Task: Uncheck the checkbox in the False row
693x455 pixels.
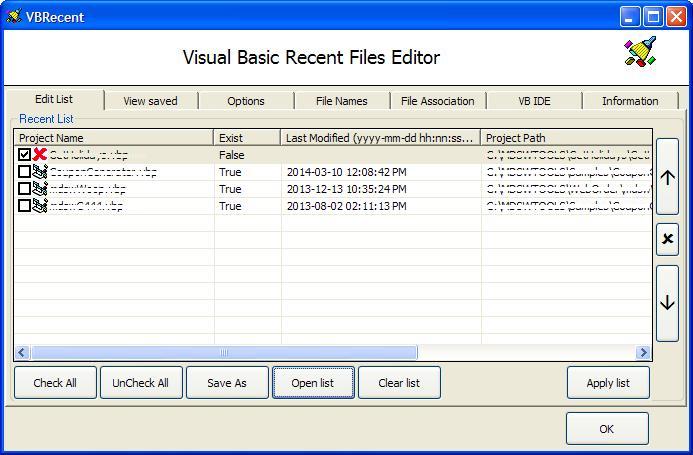Action: (x=24, y=154)
